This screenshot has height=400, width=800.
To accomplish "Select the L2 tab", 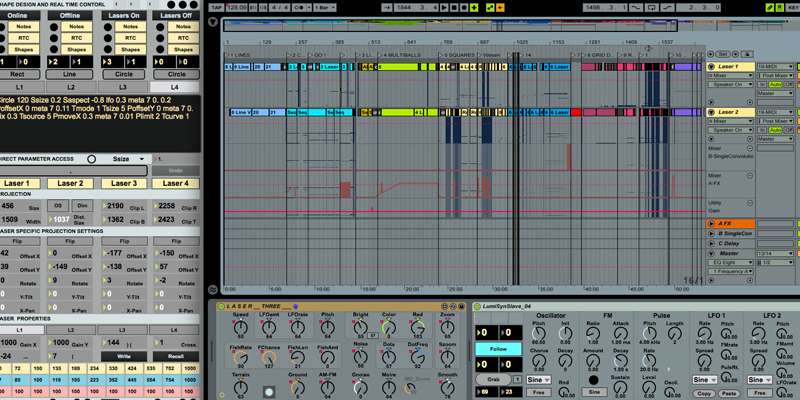I will [73, 88].
